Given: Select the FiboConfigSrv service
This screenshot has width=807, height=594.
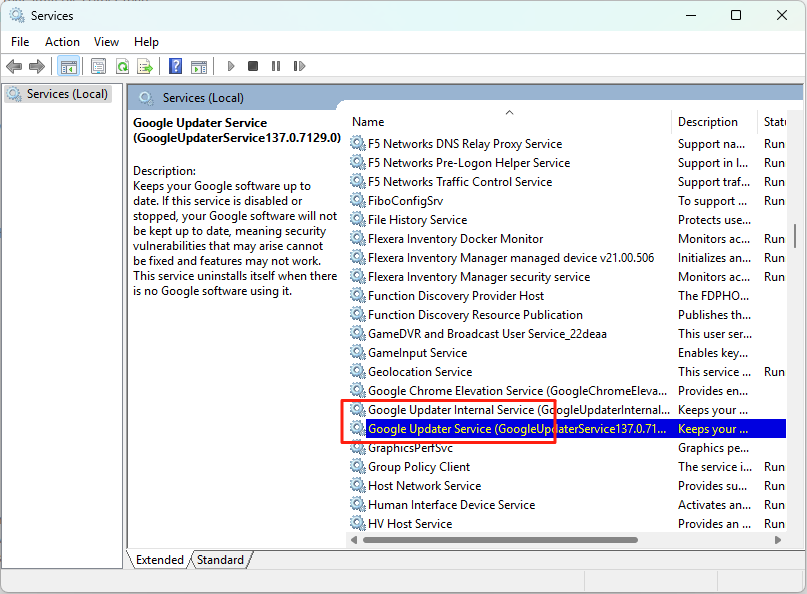Looking at the screenshot, I should coord(406,201).
